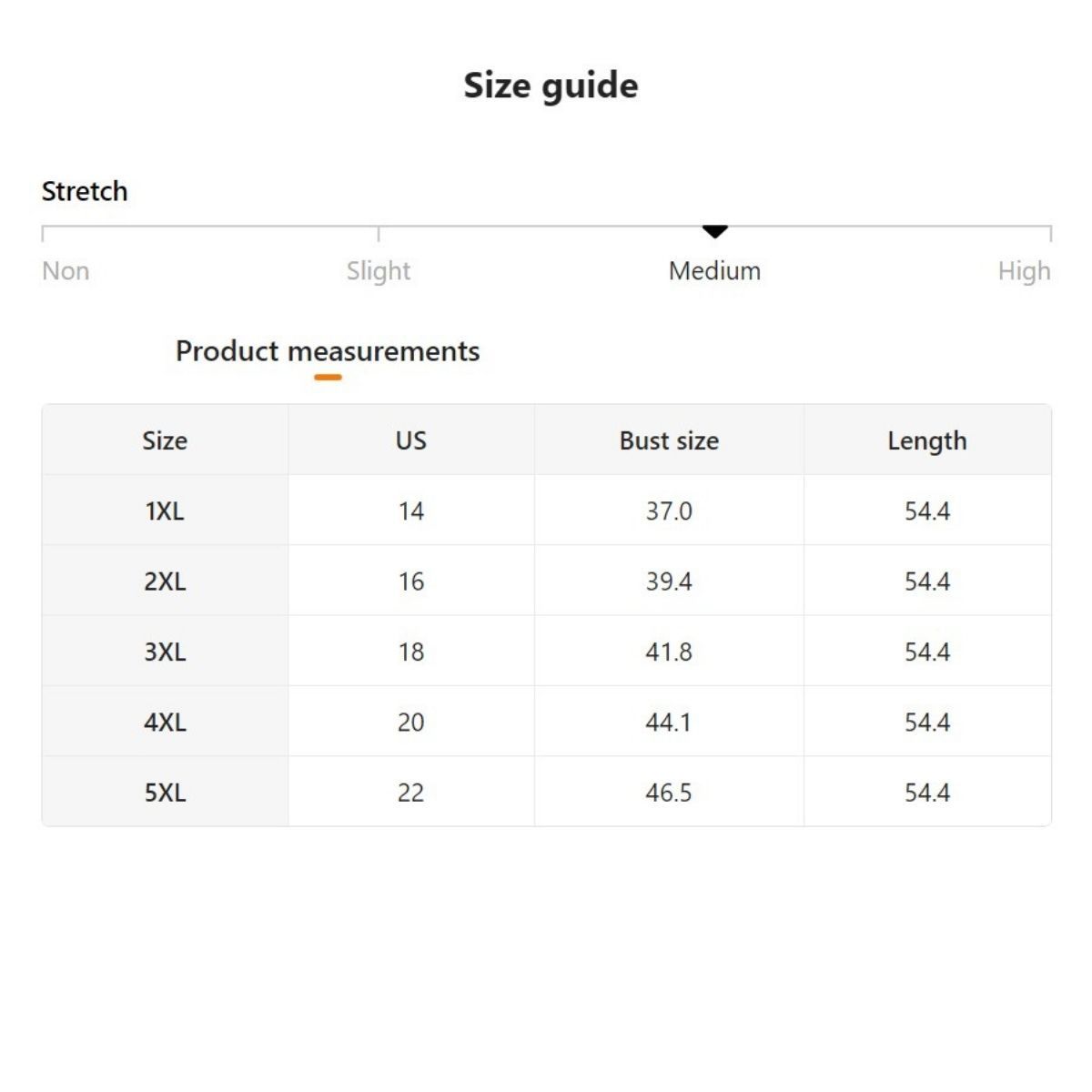Click the black Medium stretch marker triangle

point(715,232)
